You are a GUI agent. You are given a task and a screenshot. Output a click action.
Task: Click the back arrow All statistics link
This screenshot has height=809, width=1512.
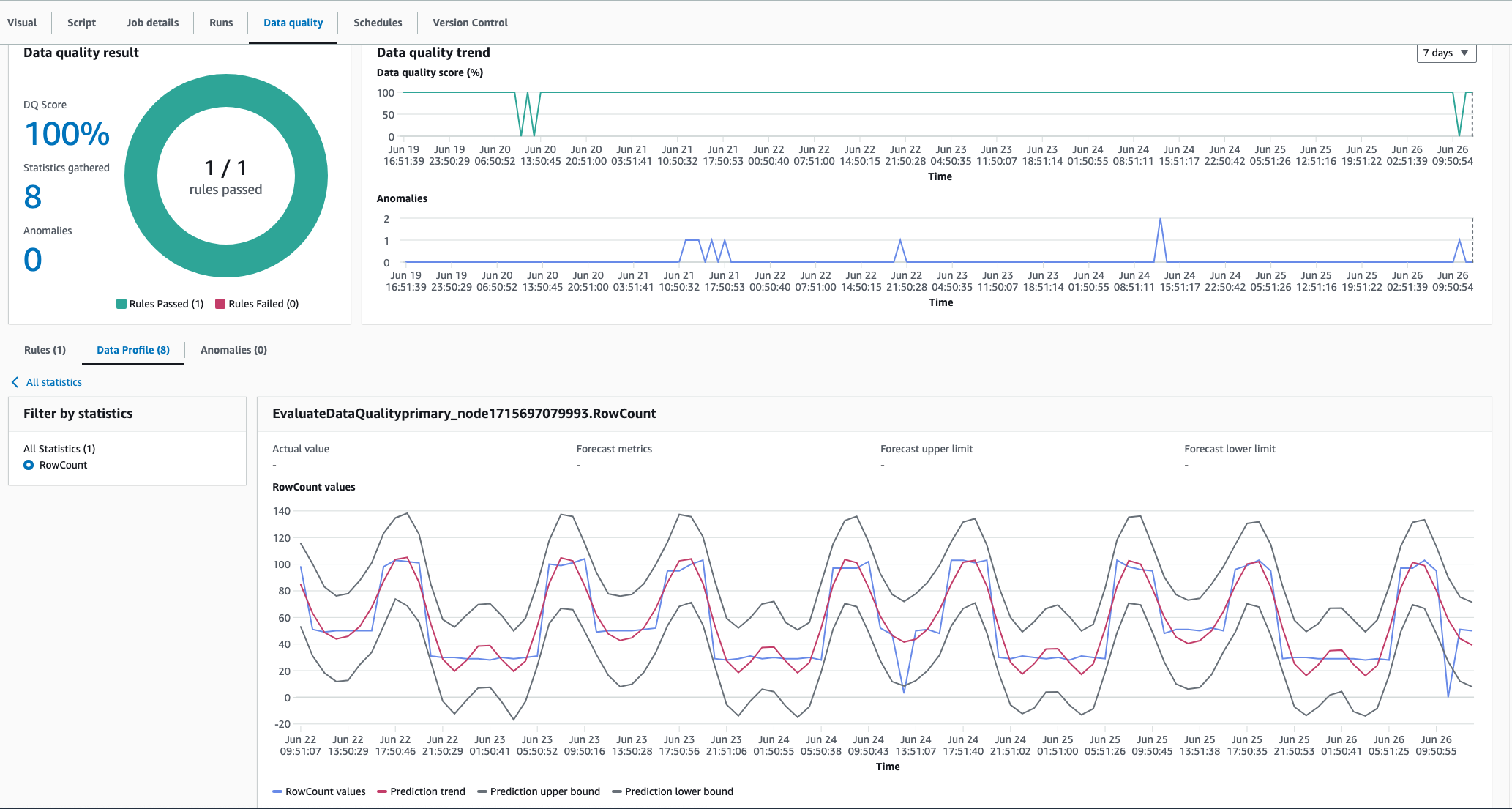click(52, 382)
